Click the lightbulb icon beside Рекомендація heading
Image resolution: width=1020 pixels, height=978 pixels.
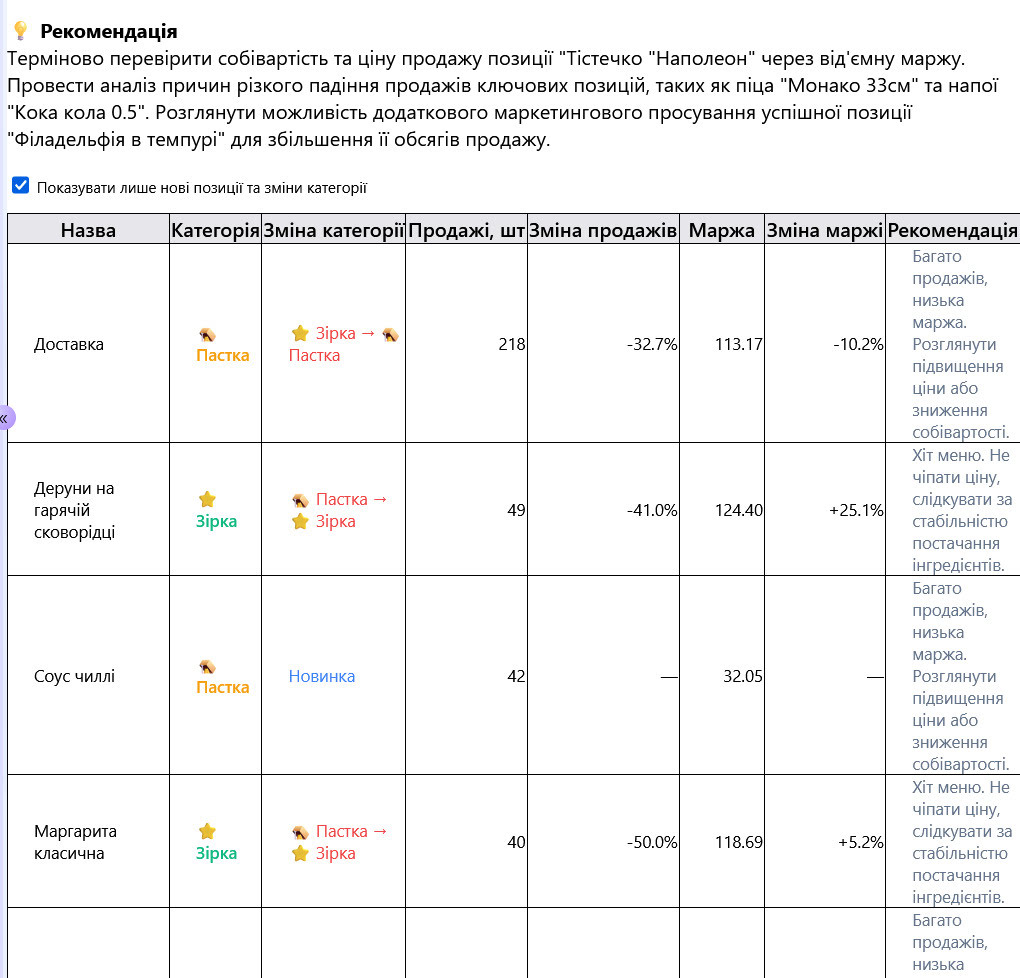(x=21, y=31)
